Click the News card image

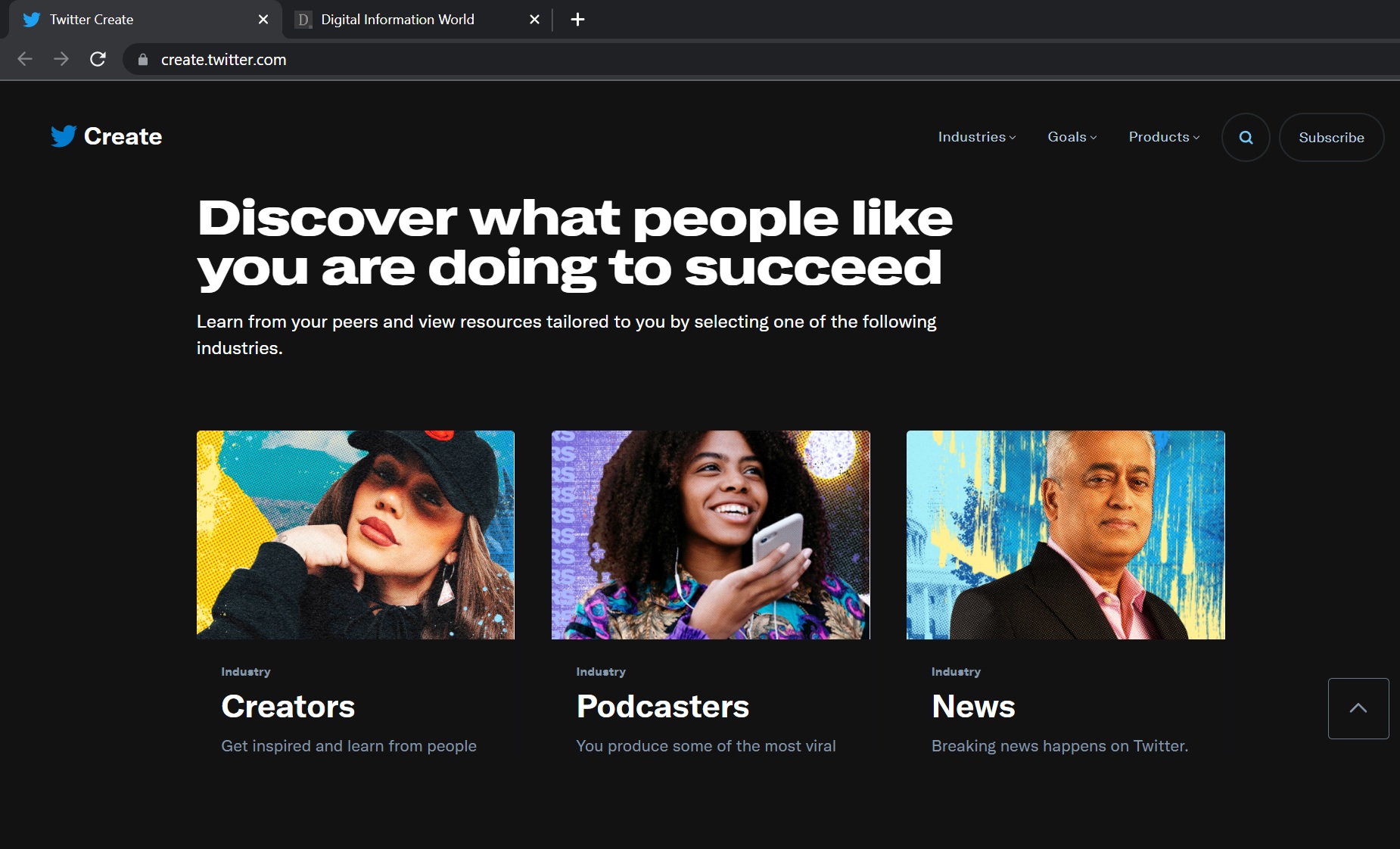(1066, 535)
